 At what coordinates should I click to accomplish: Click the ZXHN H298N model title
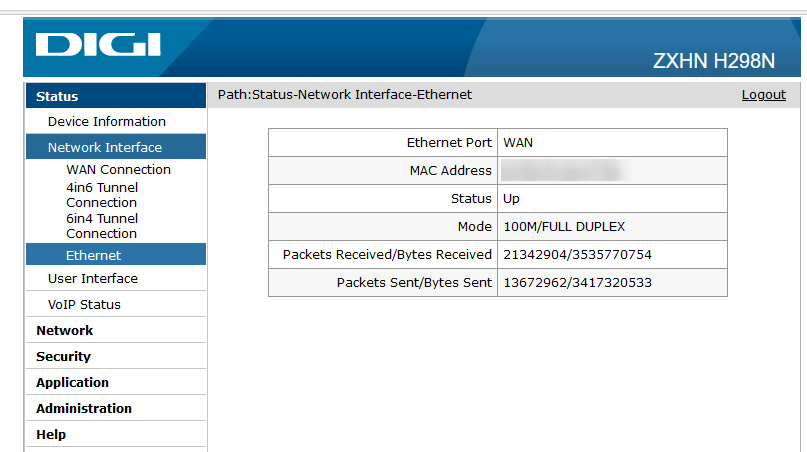713,61
